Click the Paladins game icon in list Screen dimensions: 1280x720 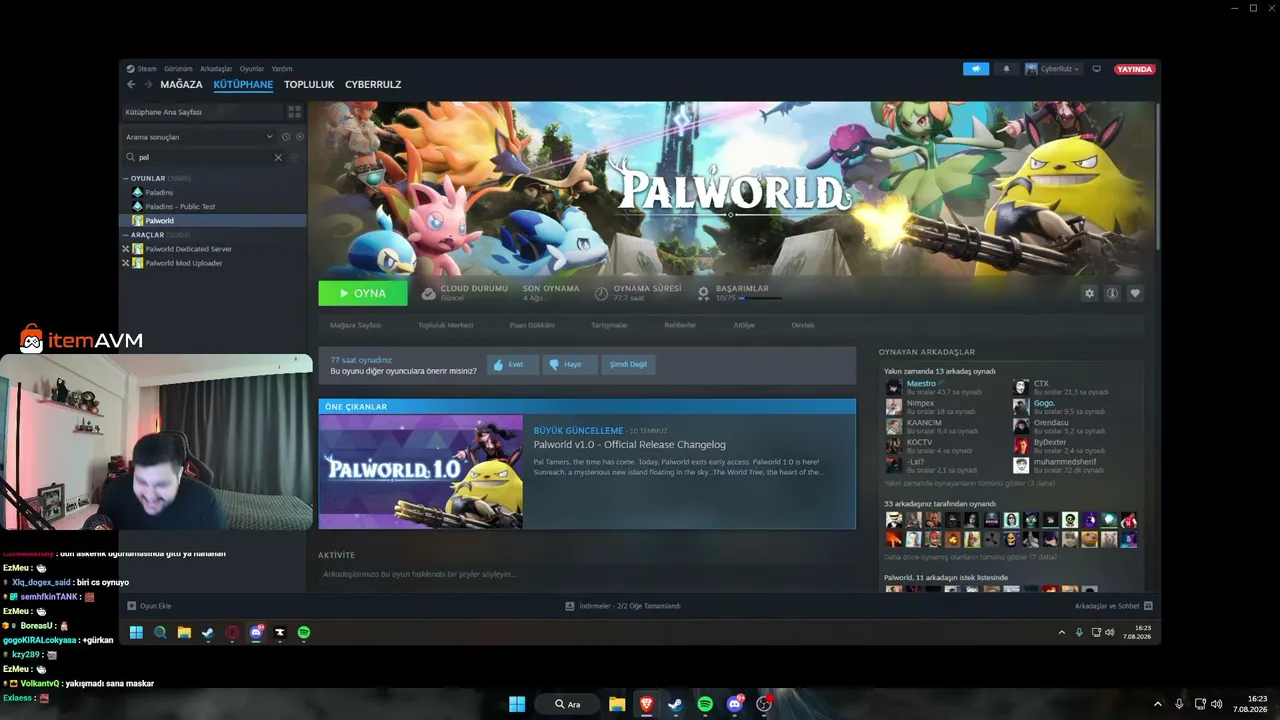click(x=138, y=192)
